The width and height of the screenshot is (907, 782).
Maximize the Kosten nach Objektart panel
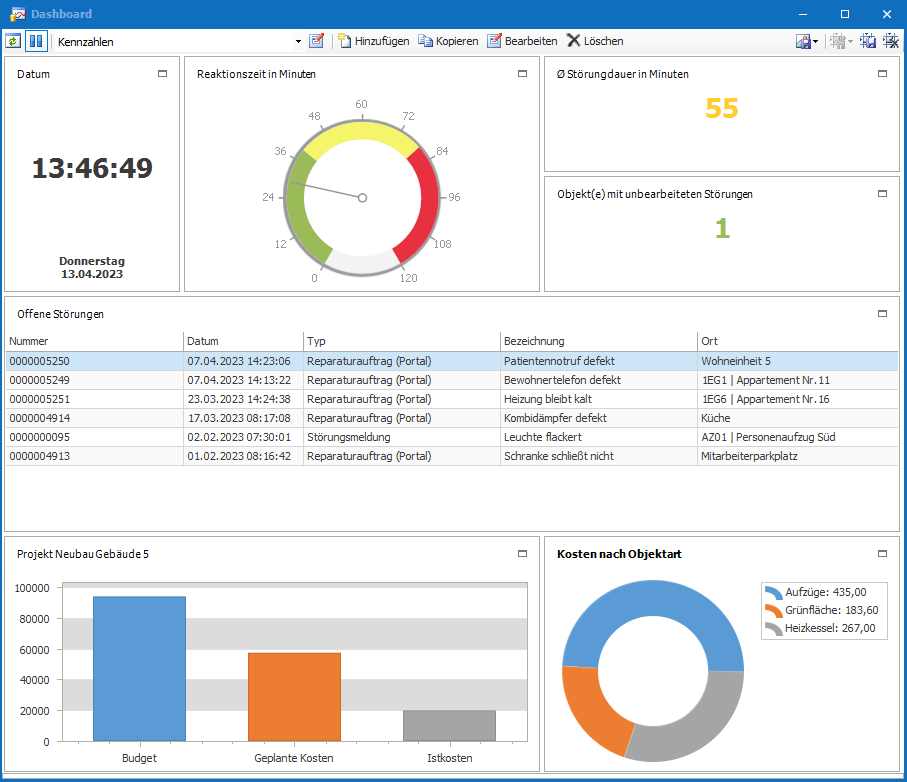pos(882,554)
